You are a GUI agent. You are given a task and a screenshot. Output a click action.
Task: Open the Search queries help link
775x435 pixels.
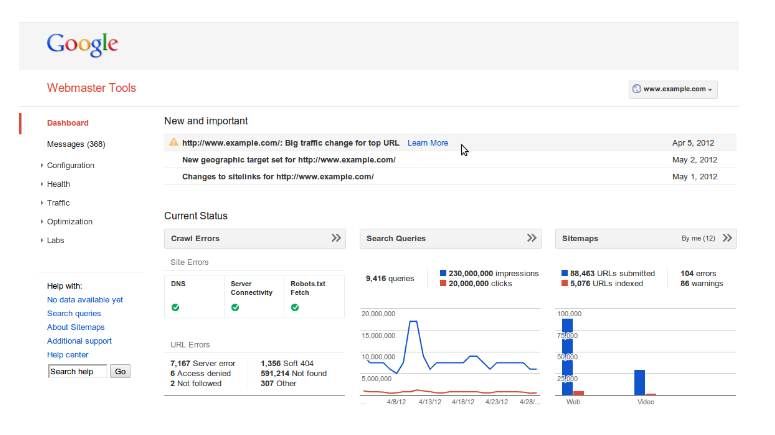[x=74, y=313]
